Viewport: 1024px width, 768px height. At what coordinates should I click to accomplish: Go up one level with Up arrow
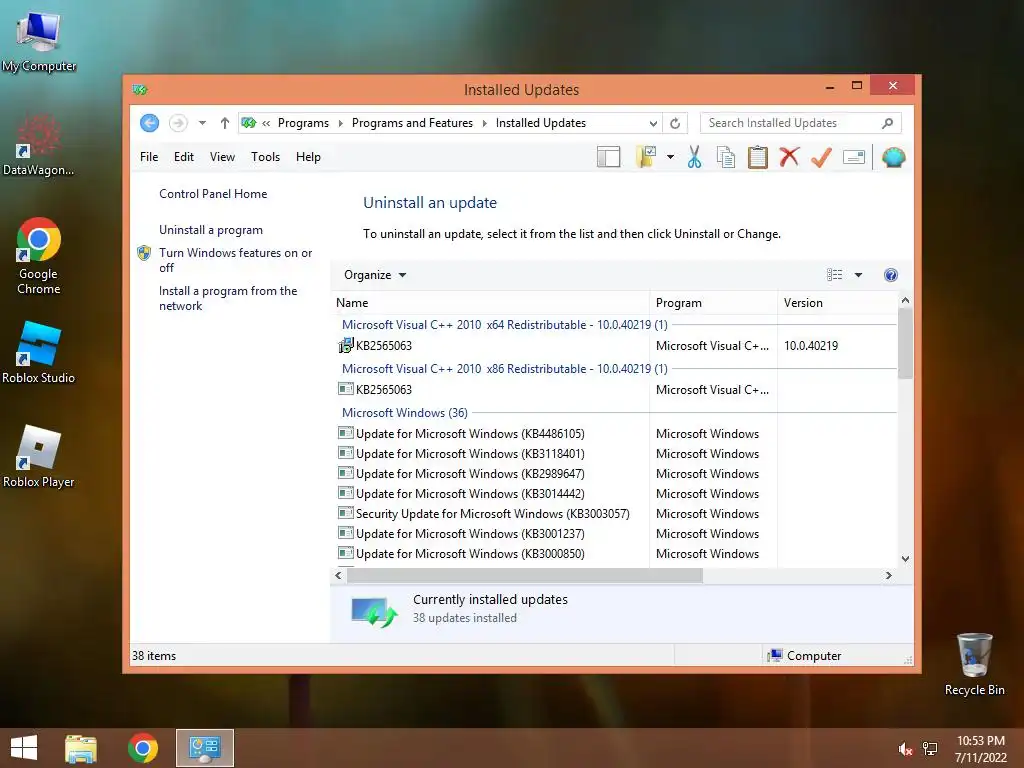(x=225, y=123)
